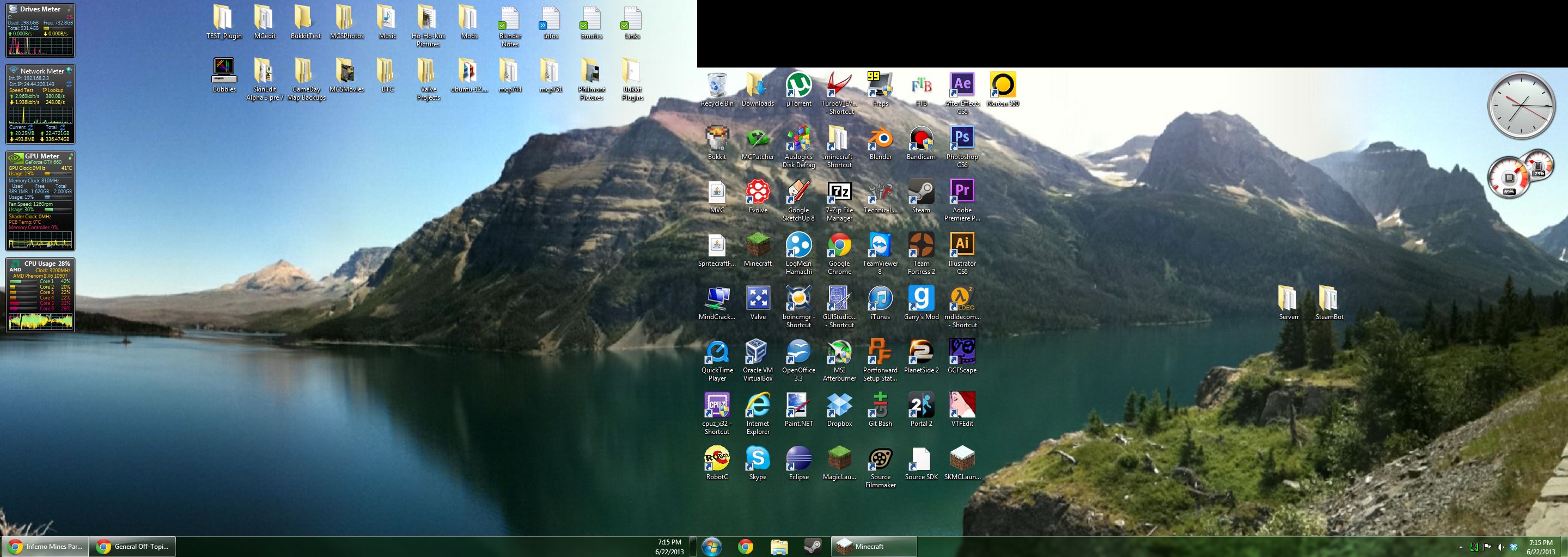Switch to Inferno Mines Chrome window
The width and height of the screenshot is (1568, 557).
pos(45,547)
